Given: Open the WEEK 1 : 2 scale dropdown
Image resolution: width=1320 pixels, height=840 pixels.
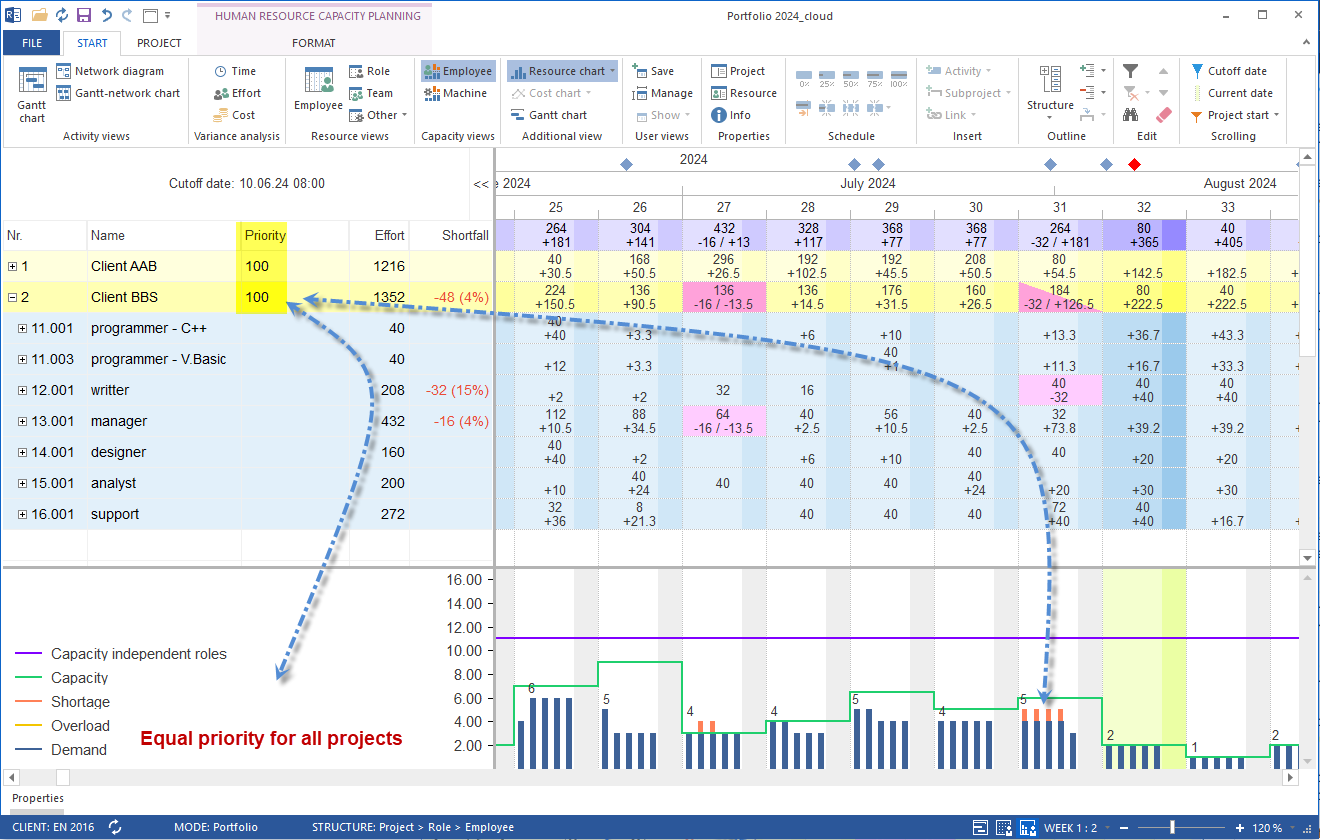Looking at the screenshot, I should coord(1076,828).
